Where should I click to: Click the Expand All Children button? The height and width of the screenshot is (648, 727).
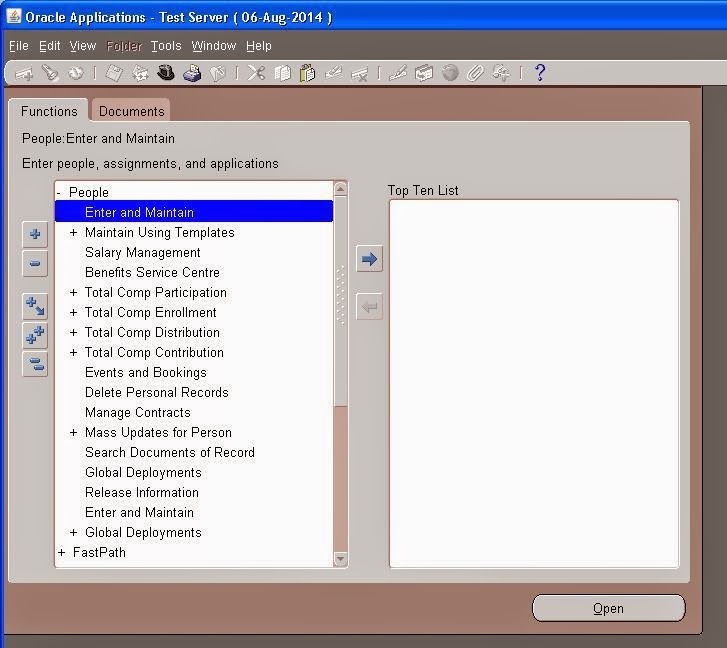pyautogui.click(x=35, y=306)
